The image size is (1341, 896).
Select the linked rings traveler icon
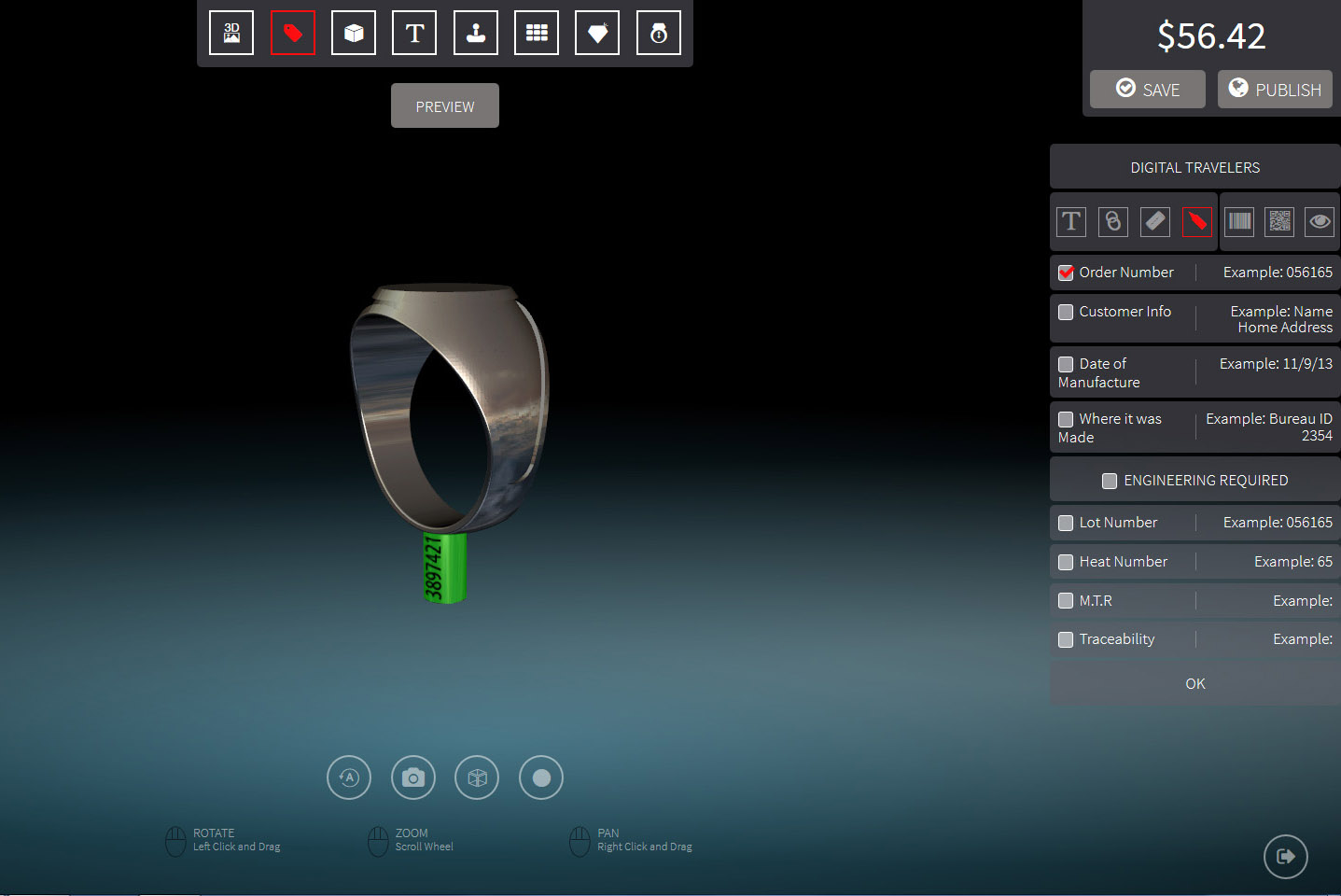click(1112, 221)
